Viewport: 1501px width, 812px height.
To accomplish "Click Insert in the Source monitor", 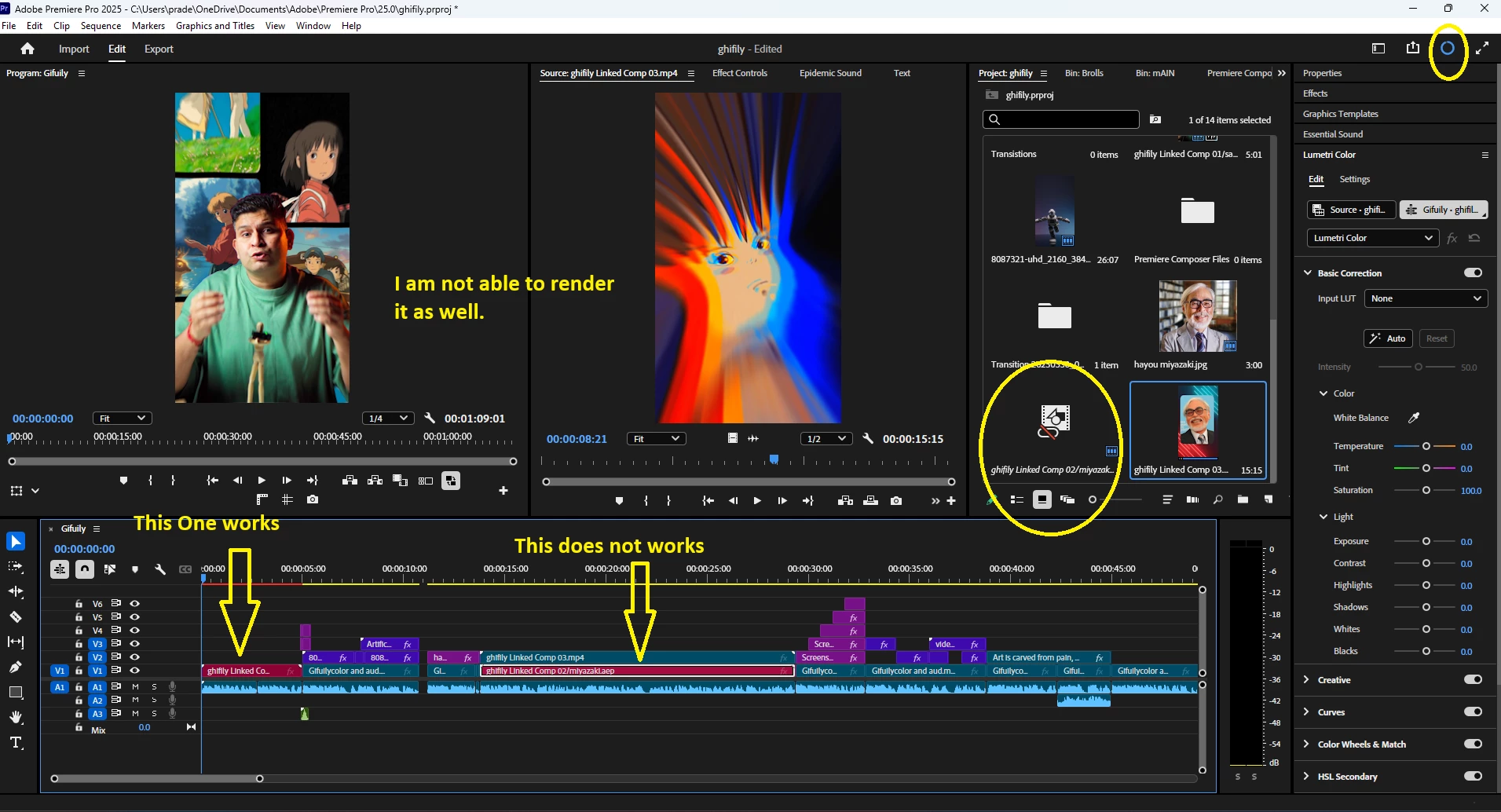I will coord(846,501).
